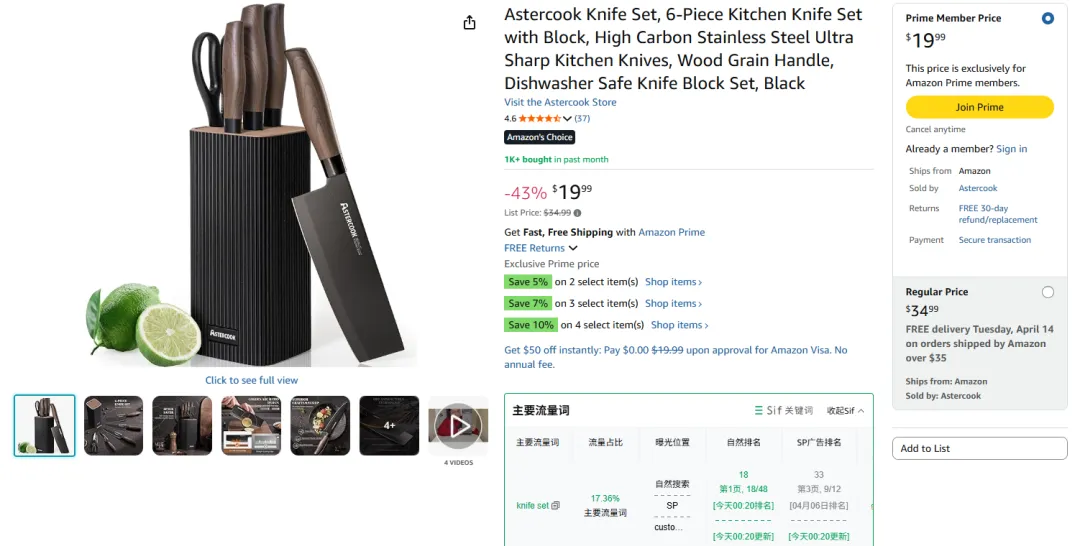Click the share icon above product image

(469, 23)
